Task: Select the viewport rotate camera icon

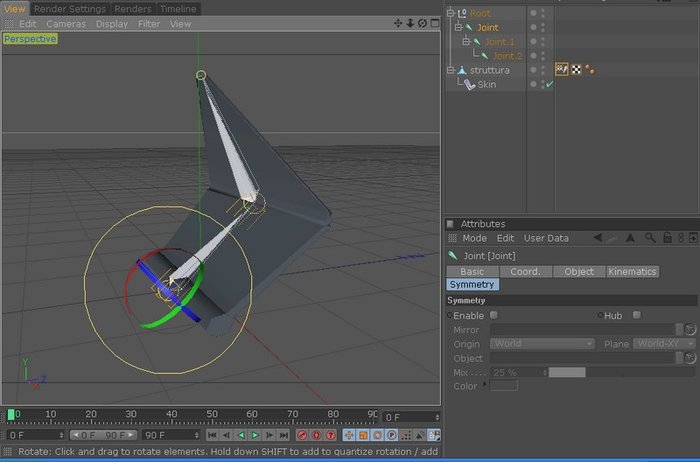Action: coord(422,23)
